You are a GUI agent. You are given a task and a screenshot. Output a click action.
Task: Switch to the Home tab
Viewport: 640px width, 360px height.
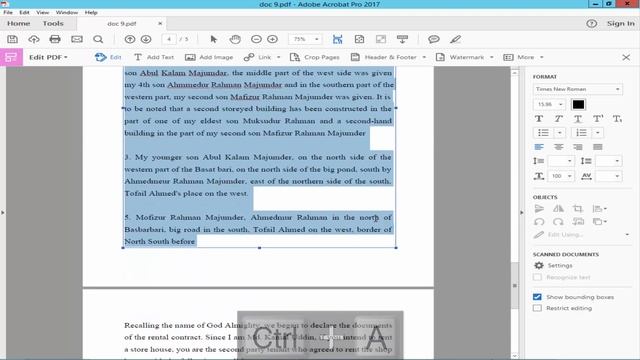tap(18, 24)
